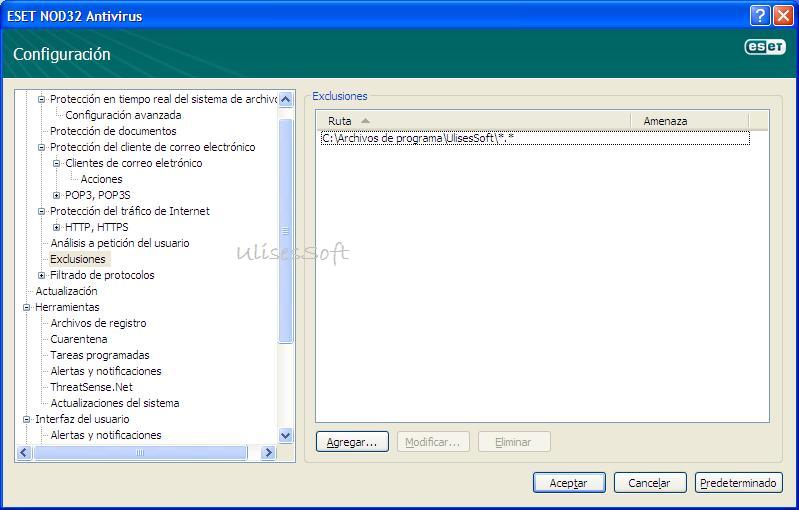
Task: Sort by the Ruta column header
Action: coord(473,121)
